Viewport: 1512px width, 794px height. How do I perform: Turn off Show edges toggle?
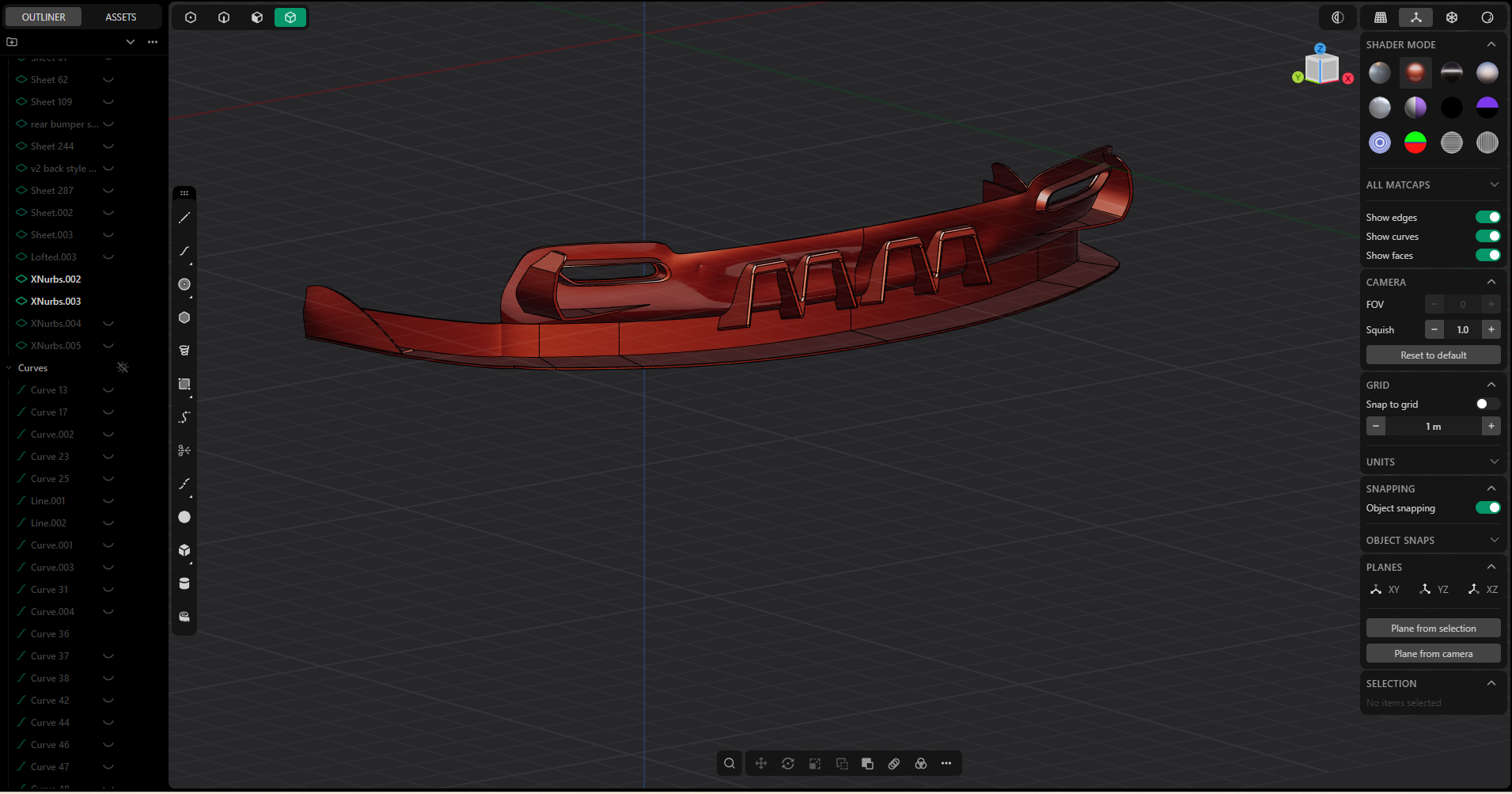coord(1487,217)
